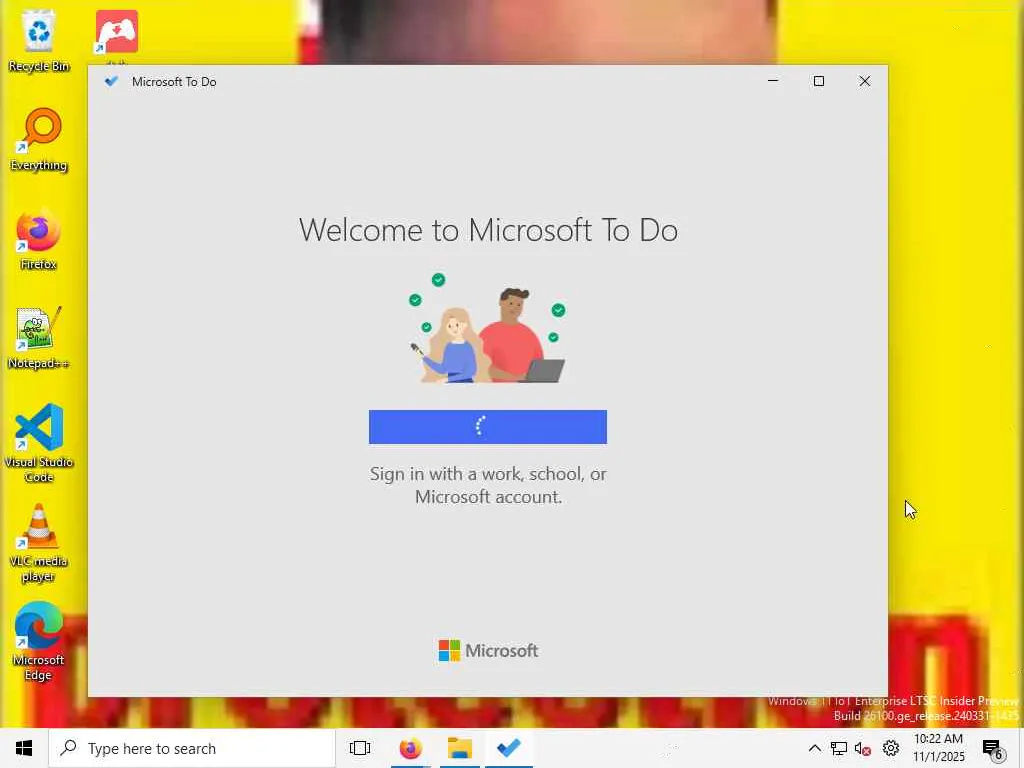Open the notification center with 6 notifications
This screenshot has width=1024, height=768.
(x=993, y=749)
